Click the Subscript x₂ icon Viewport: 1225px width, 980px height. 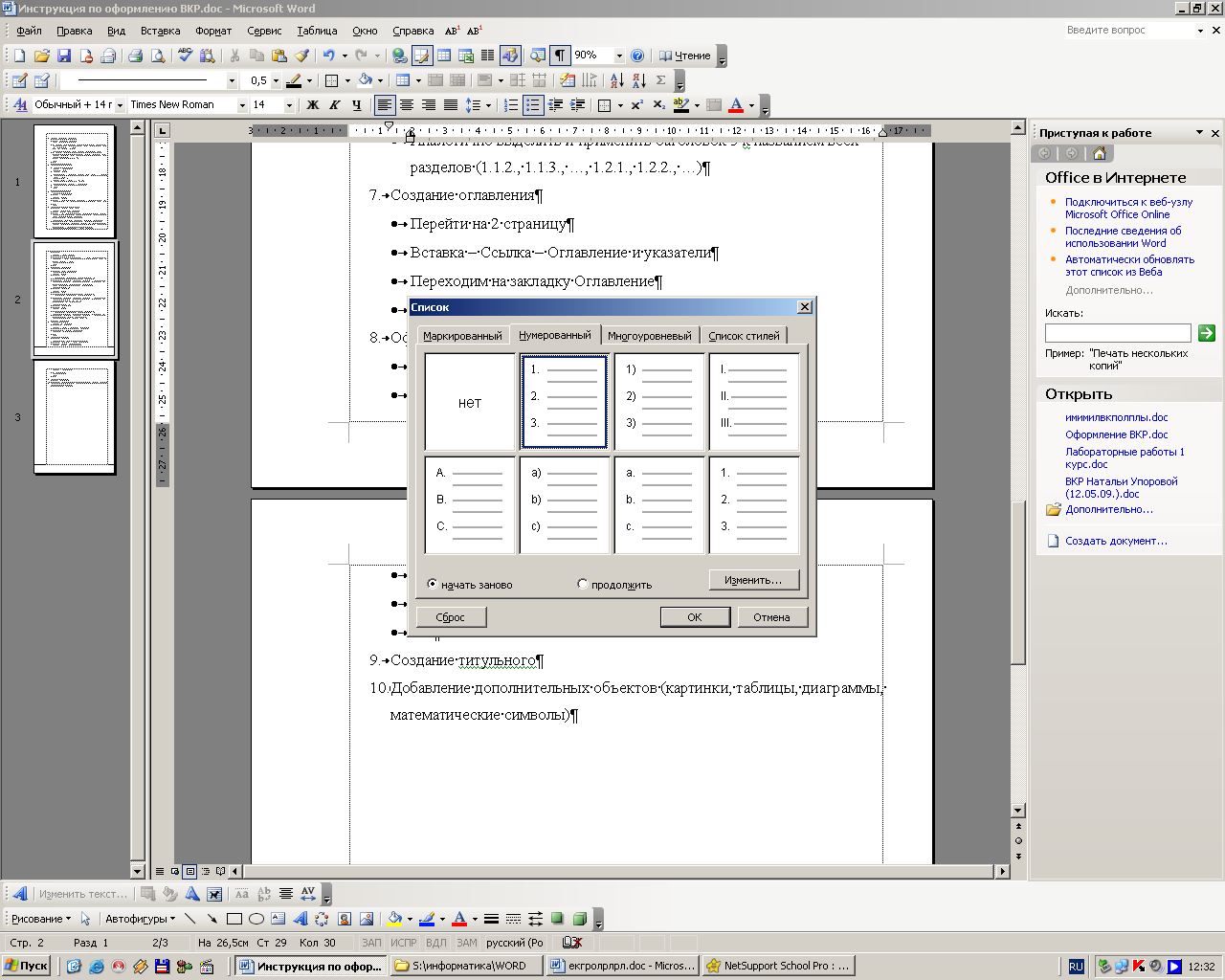(x=658, y=105)
